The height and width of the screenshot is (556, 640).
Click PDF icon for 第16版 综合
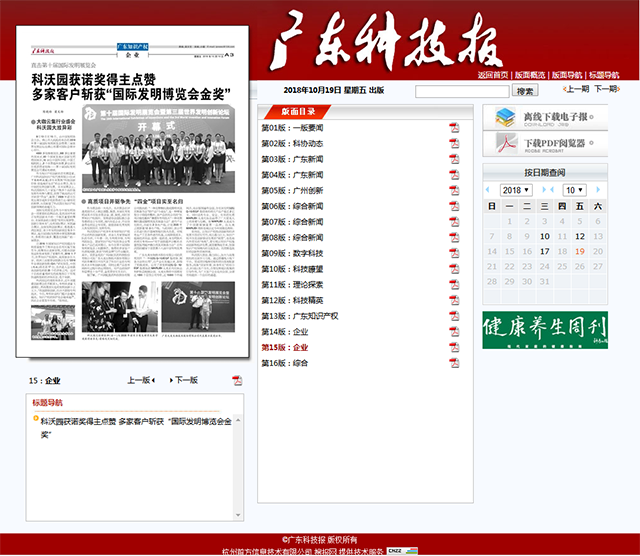point(453,363)
